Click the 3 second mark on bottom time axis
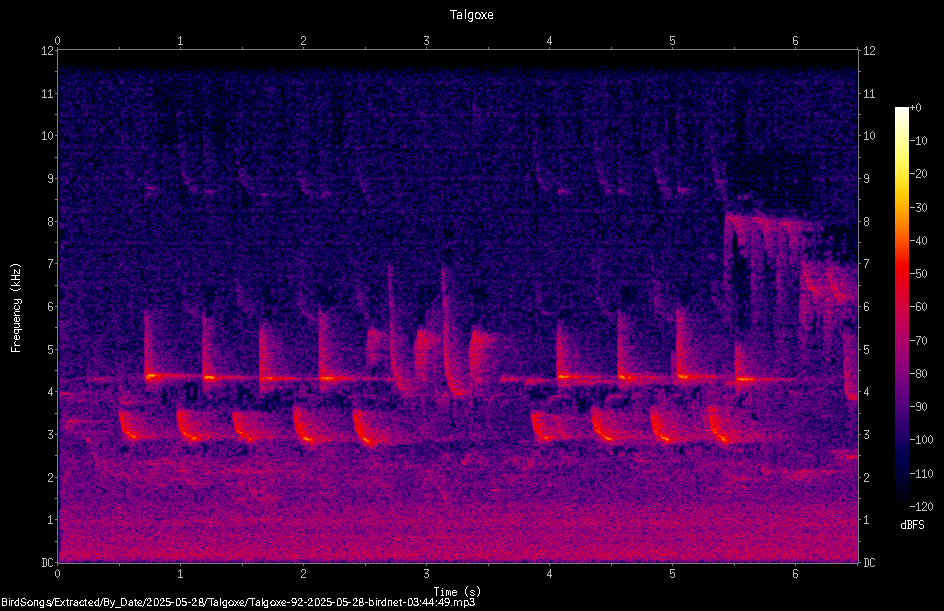The image size is (944, 611). [426, 574]
